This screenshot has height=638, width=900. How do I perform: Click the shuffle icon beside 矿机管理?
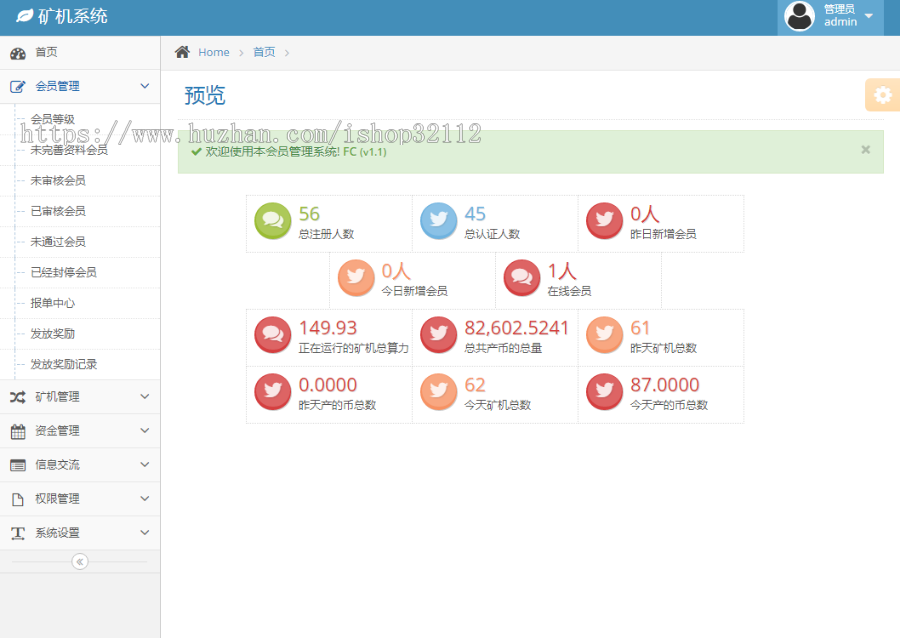coord(18,397)
